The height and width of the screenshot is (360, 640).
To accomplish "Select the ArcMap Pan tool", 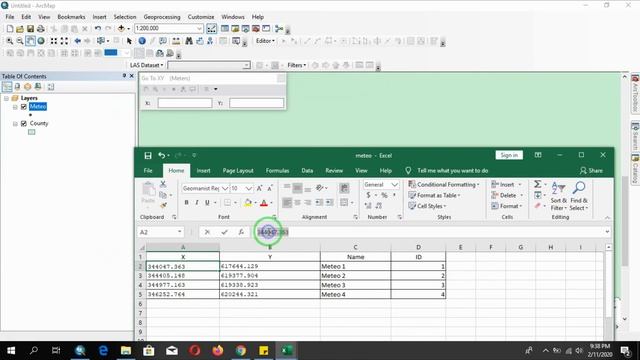I will pyautogui.click(x=30, y=41).
